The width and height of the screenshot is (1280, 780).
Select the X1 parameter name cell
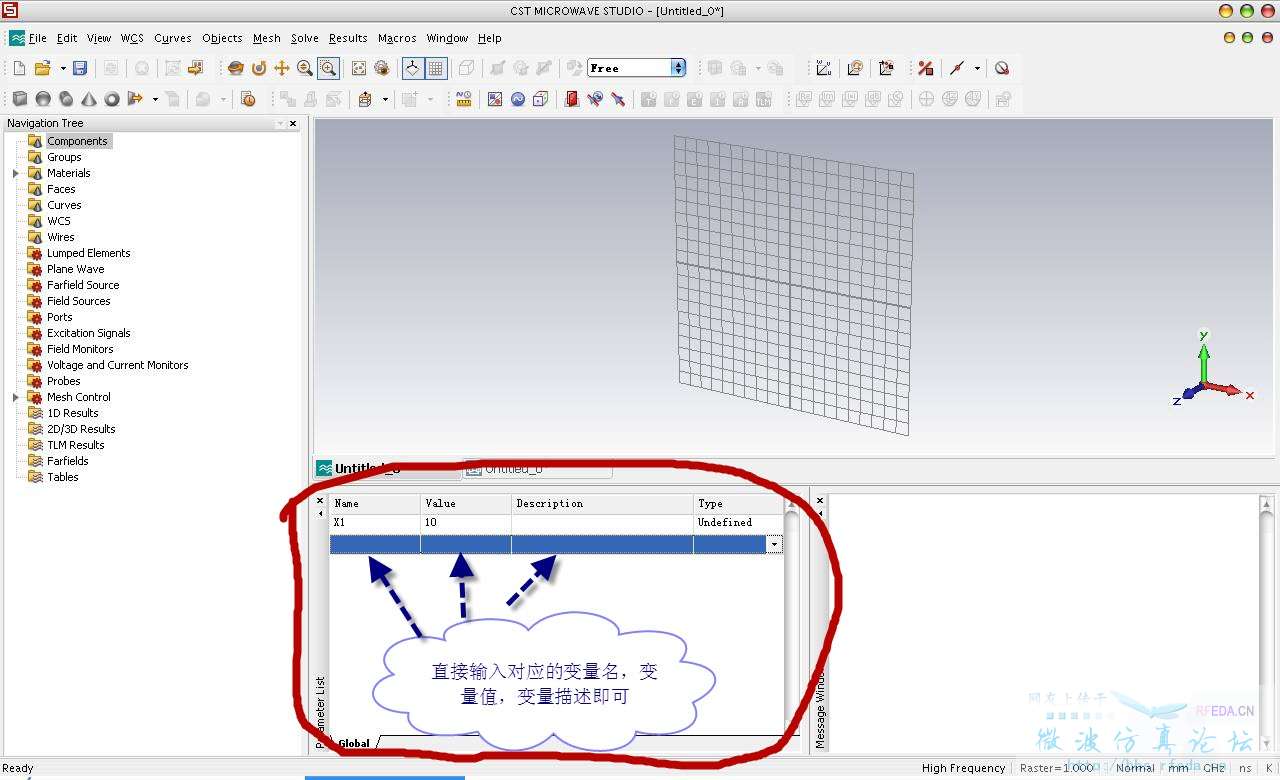(x=375, y=522)
